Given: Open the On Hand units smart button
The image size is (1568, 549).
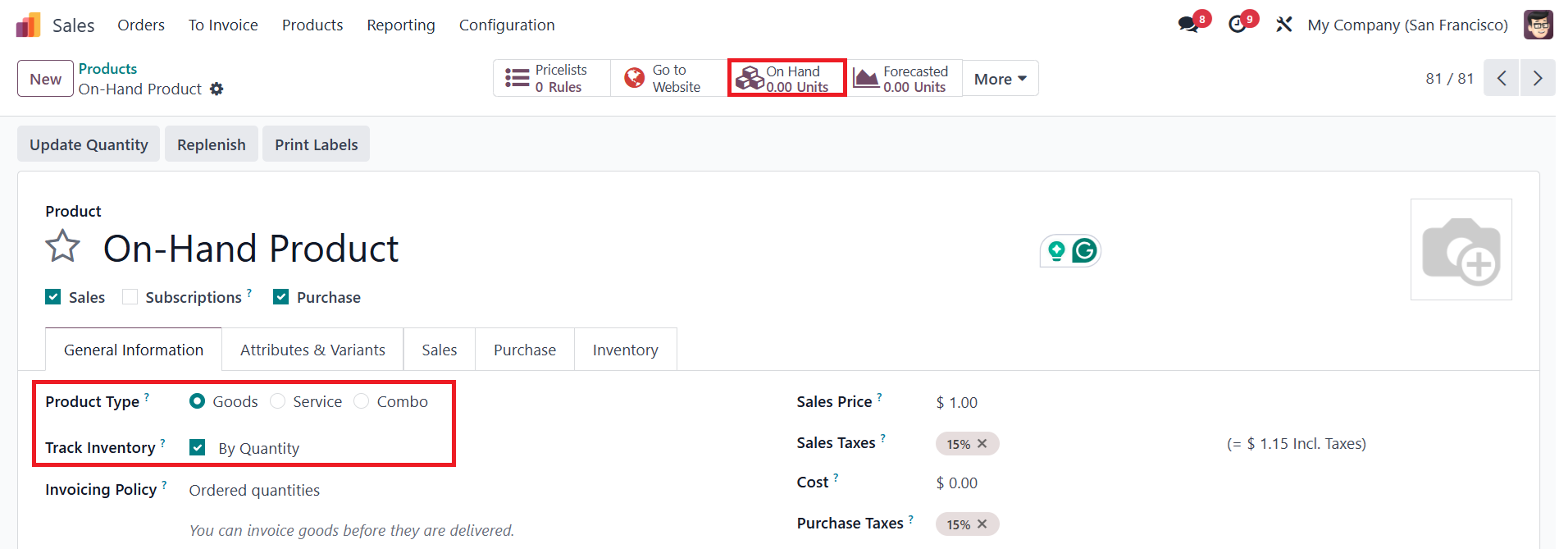Looking at the screenshot, I should 786,79.
